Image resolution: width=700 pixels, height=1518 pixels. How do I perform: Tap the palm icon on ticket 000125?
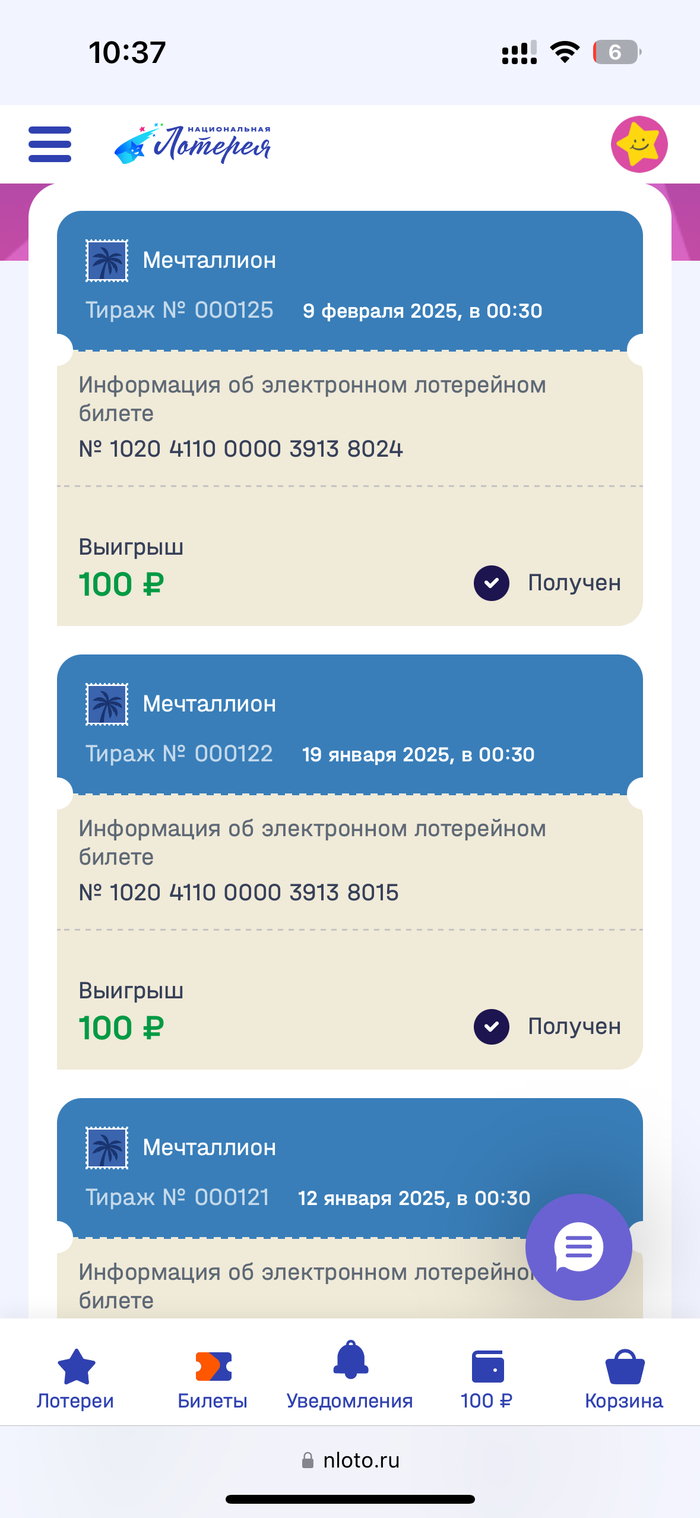coord(107,261)
